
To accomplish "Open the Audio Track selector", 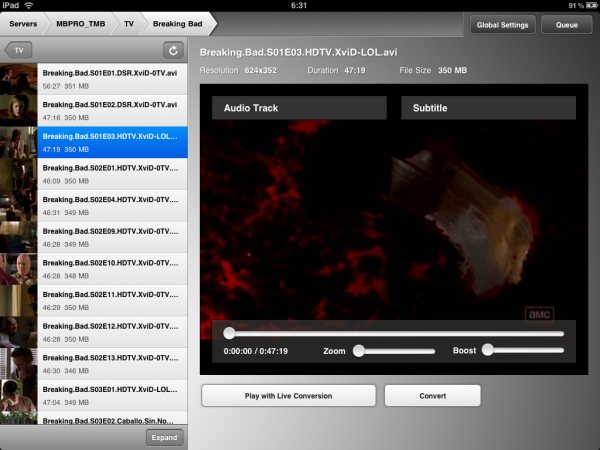I will point(299,108).
